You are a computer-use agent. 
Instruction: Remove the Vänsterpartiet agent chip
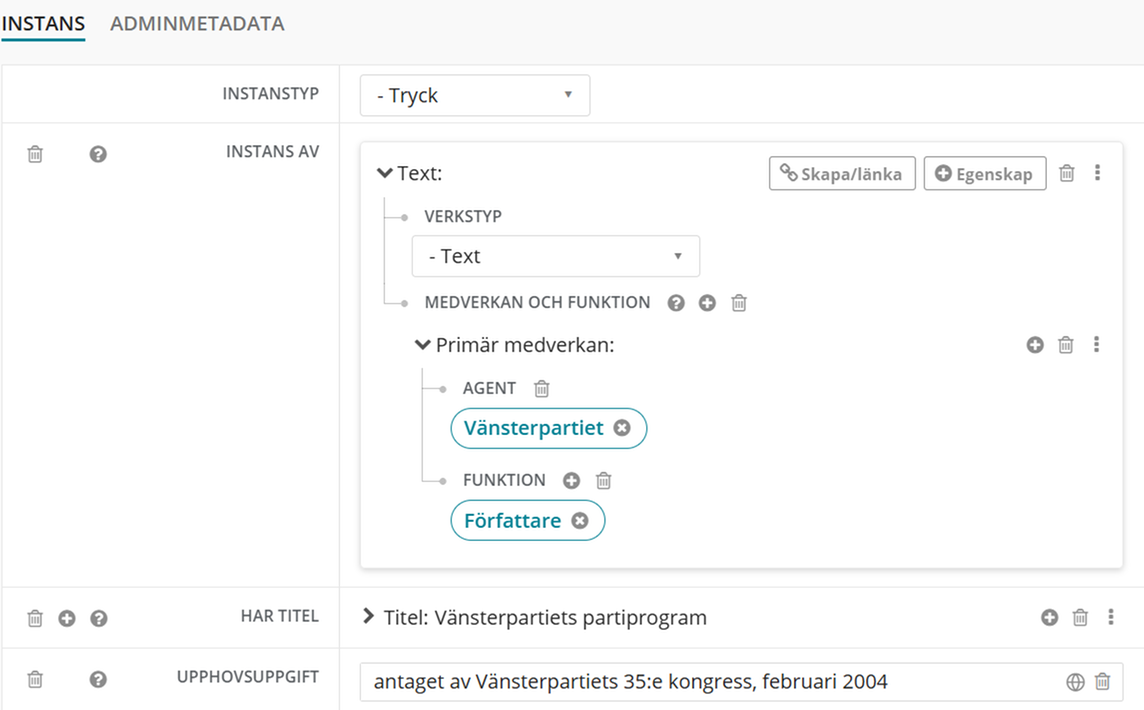click(624, 428)
